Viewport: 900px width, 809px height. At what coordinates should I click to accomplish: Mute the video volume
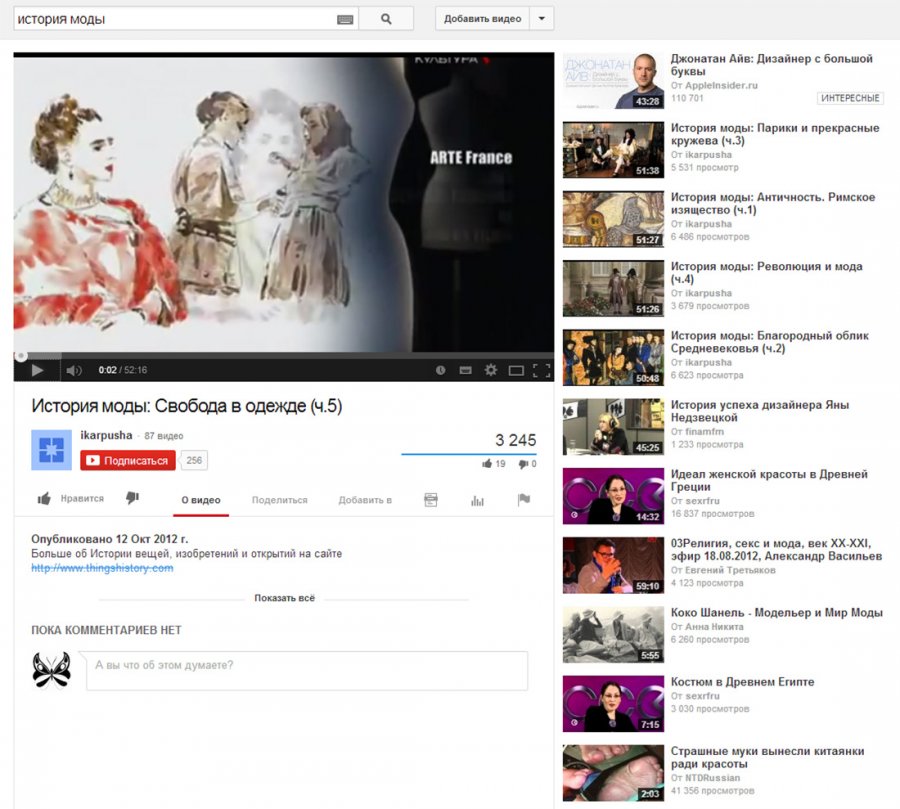coord(73,369)
